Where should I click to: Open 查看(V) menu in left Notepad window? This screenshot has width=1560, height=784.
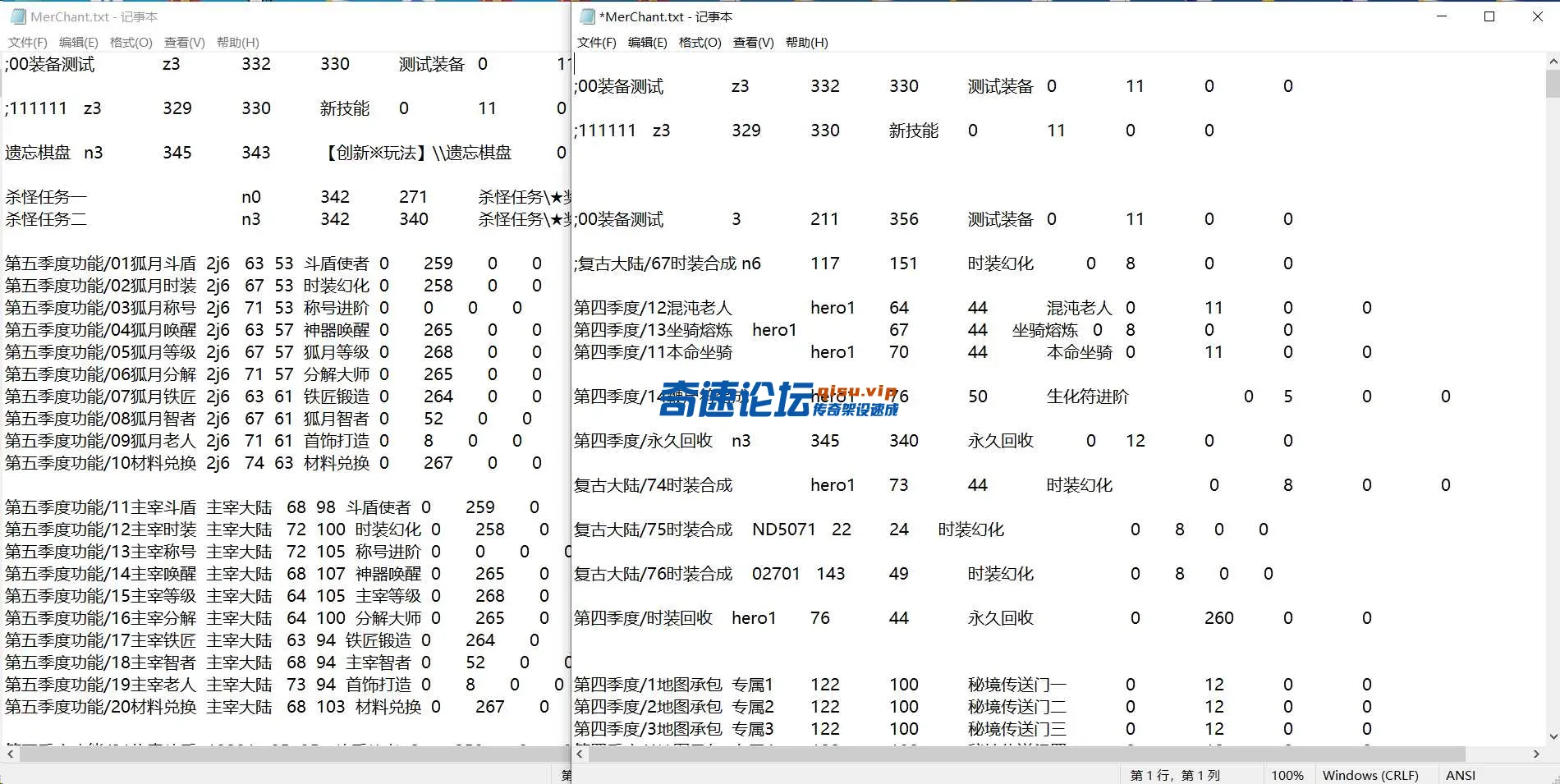pos(185,42)
